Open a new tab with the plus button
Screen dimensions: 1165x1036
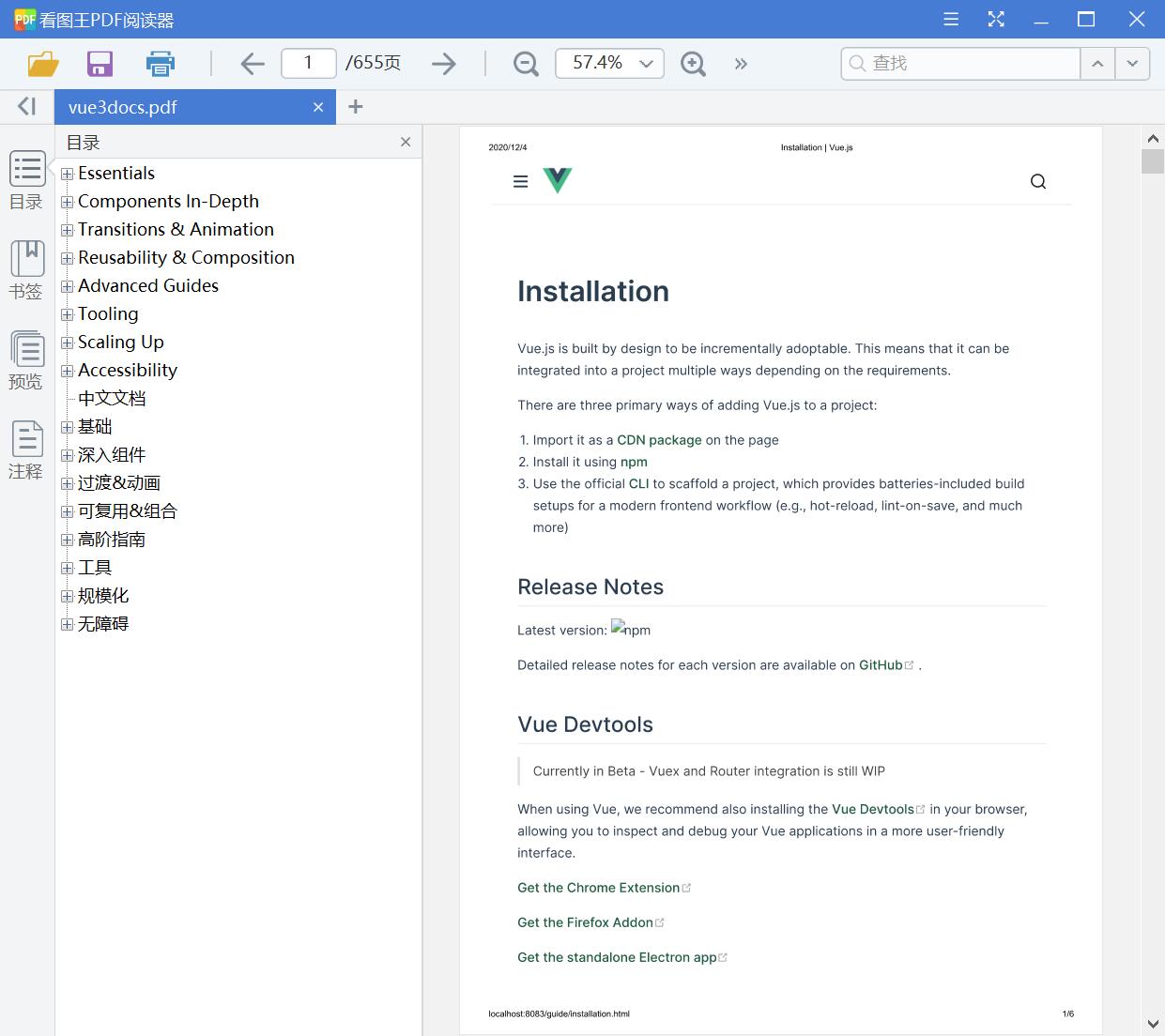(x=355, y=107)
